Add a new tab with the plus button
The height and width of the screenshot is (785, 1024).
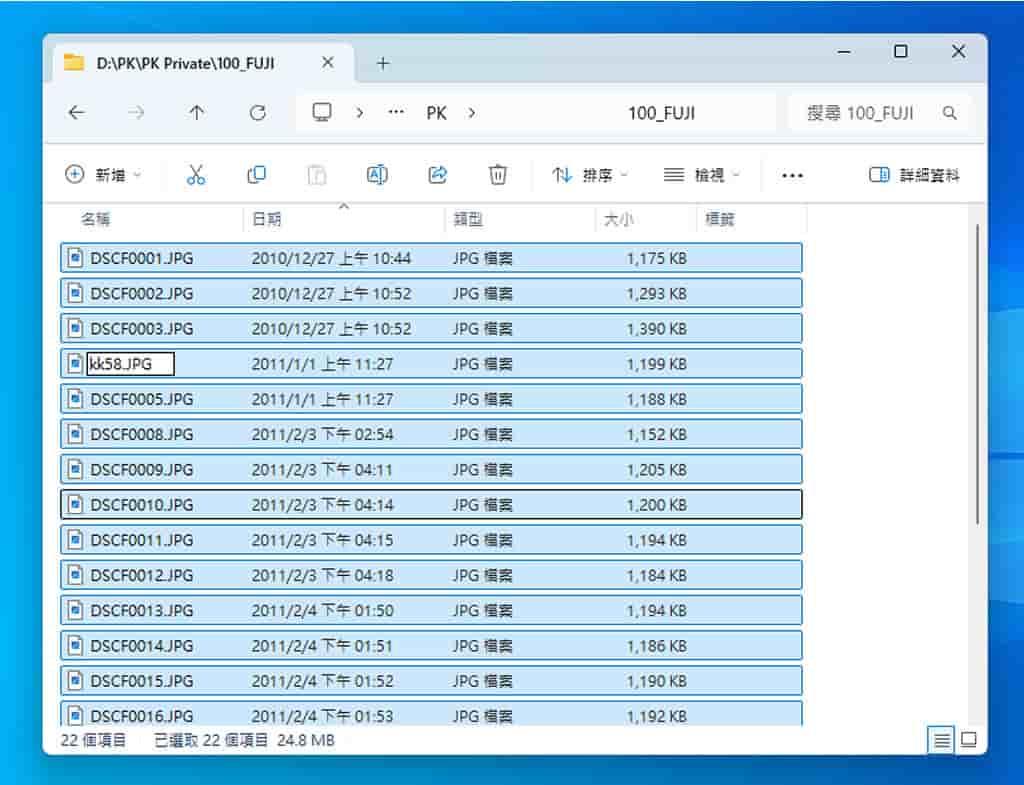point(382,63)
